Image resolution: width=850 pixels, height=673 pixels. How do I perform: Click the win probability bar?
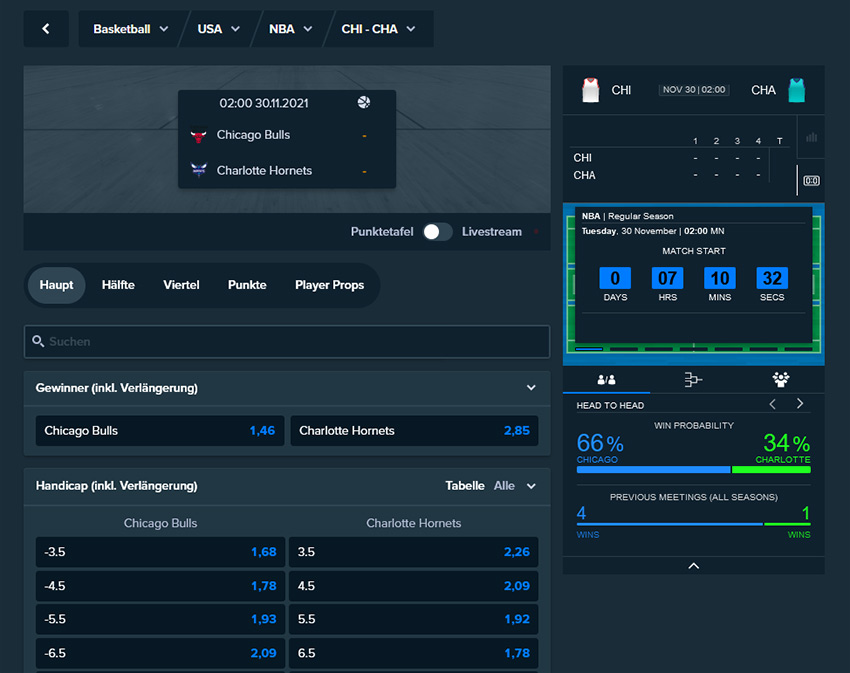[x=693, y=470]
